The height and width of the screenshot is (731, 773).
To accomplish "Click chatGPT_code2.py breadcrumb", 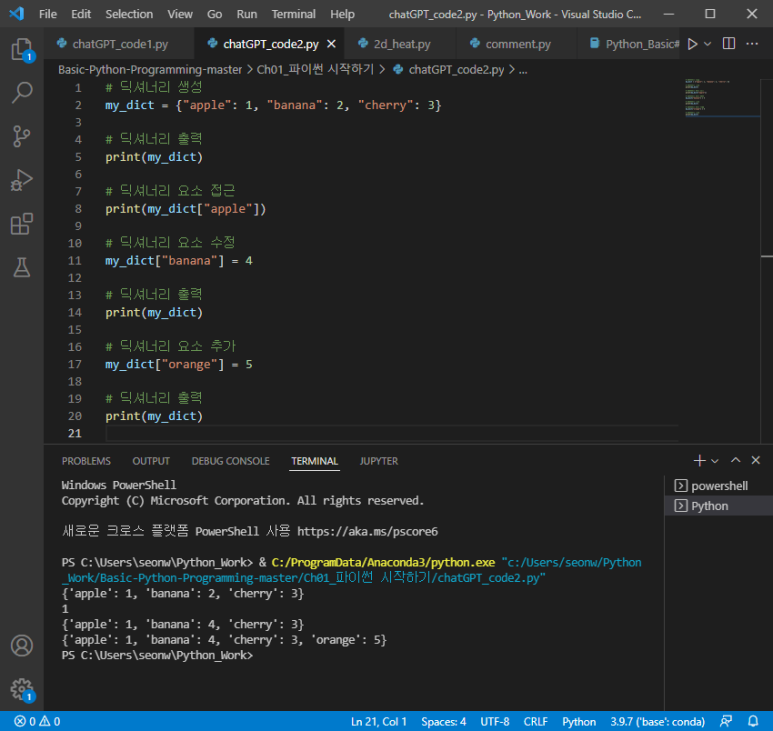I will click(449, 70).
